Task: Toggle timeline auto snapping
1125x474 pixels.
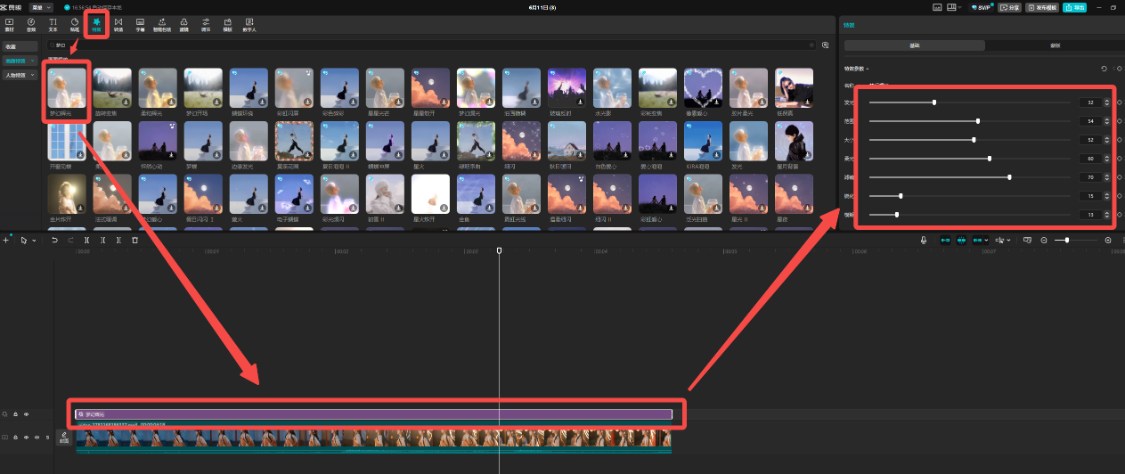Action: [x=961, y=240]
